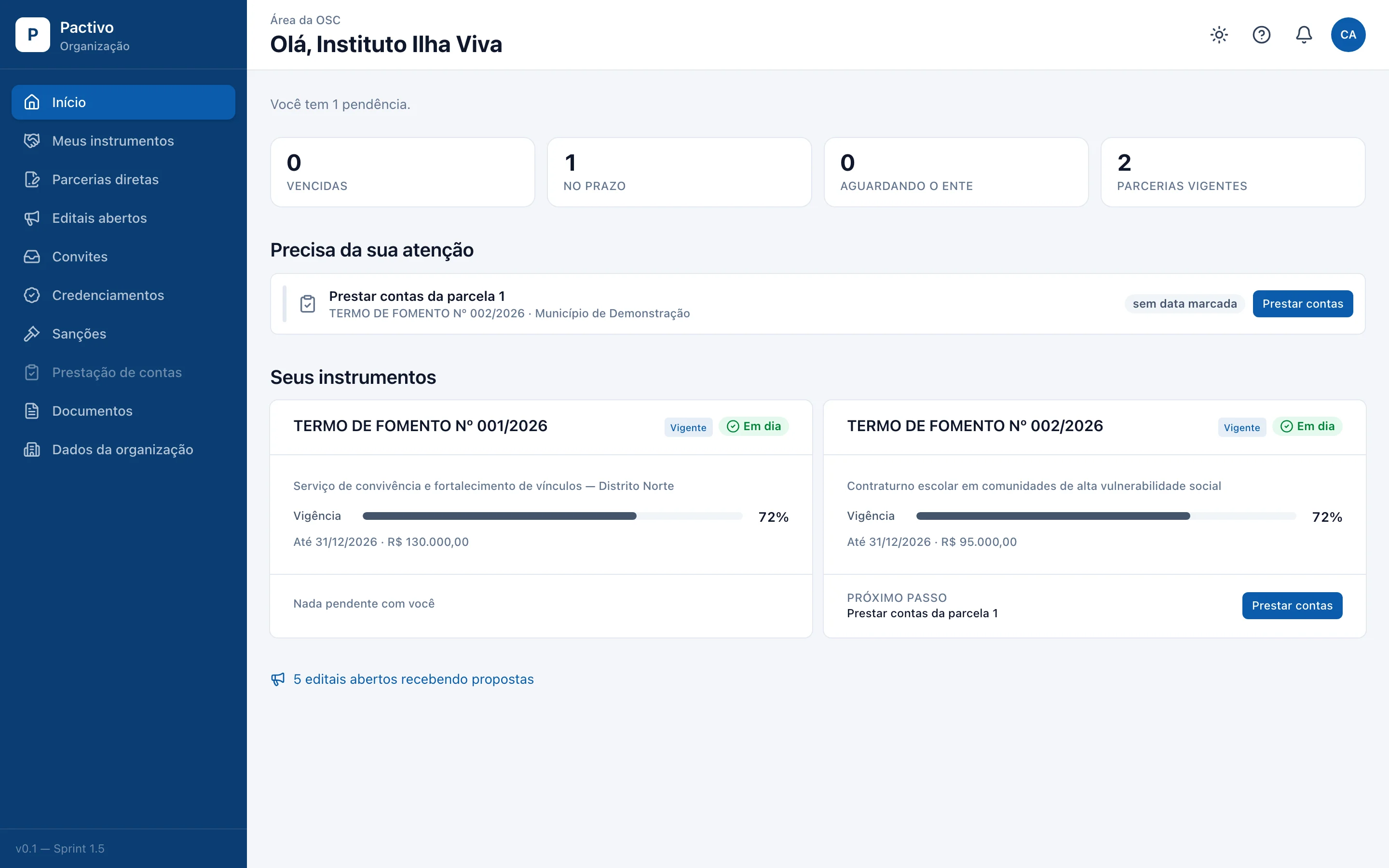Click Prestar contas in the attention row

click(1302, 304)
